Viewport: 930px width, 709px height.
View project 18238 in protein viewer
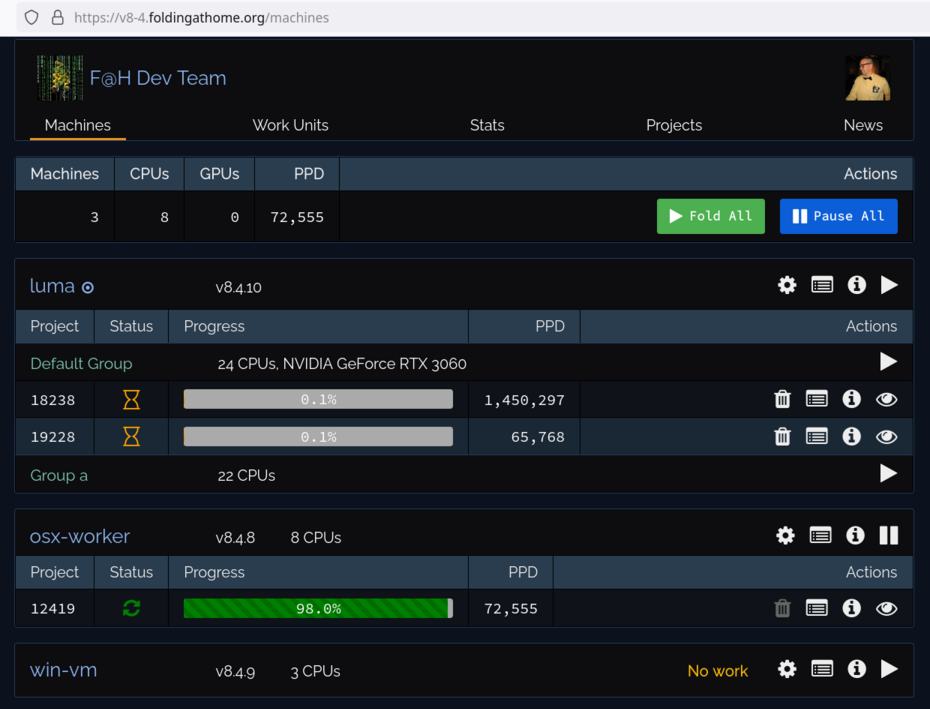point(886,400)
